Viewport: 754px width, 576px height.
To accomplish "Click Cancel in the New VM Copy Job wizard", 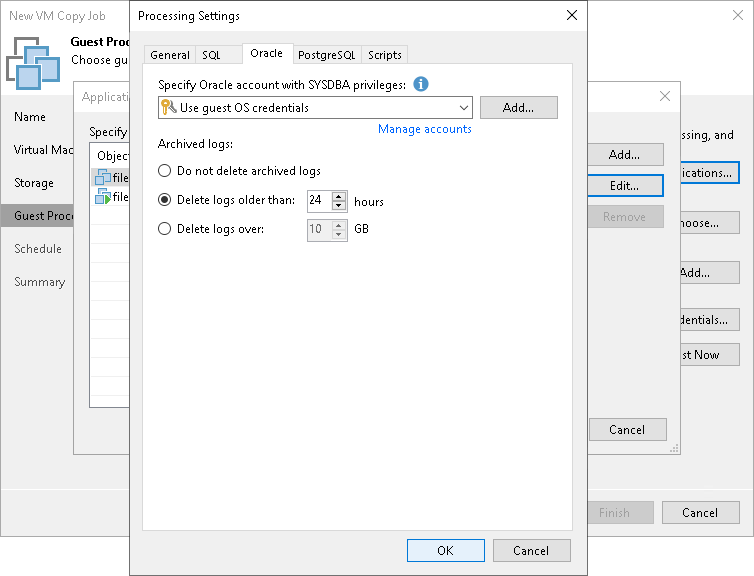I will tap(701, 513).
